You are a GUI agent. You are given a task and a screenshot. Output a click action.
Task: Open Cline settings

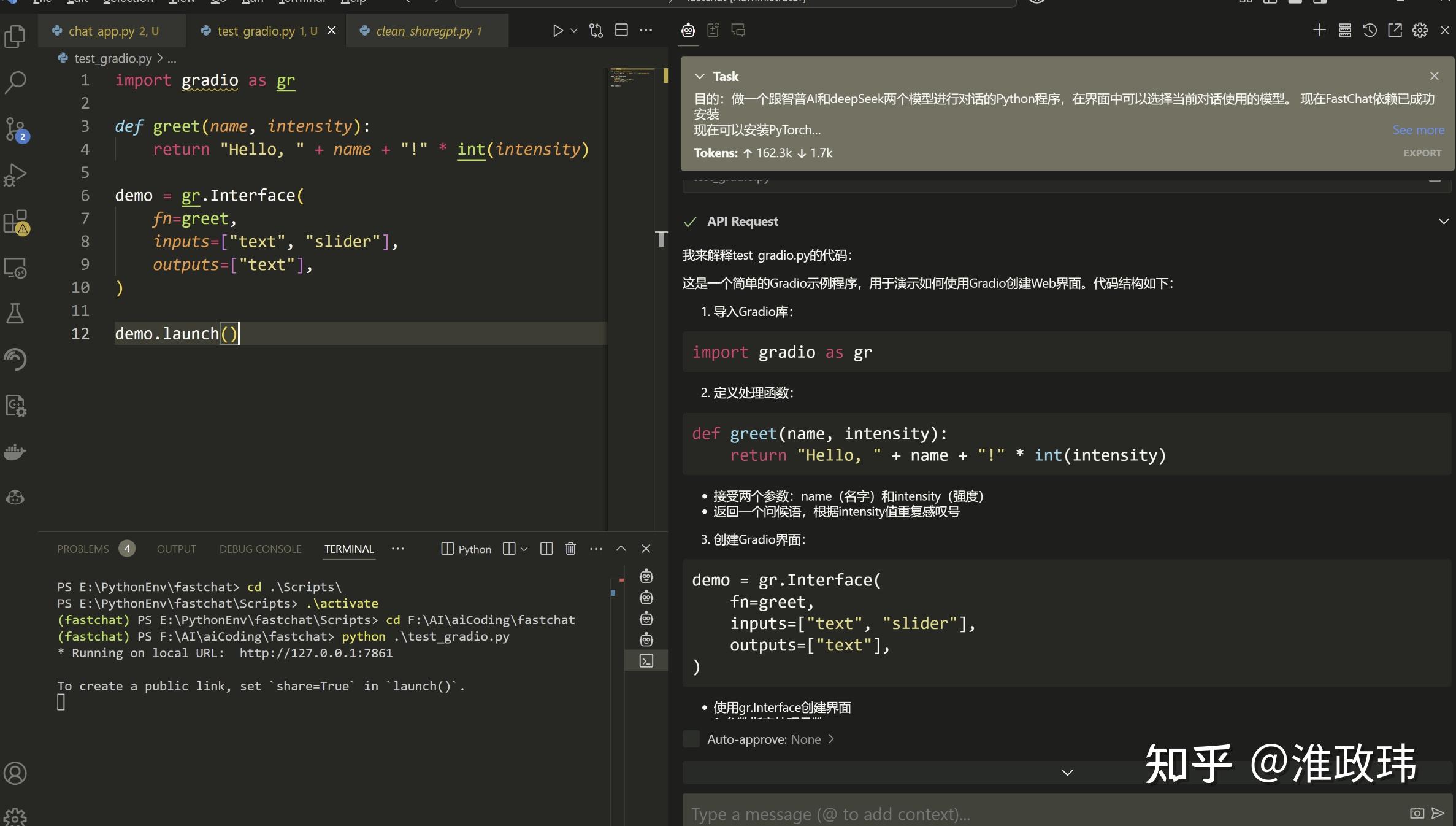1420,30
